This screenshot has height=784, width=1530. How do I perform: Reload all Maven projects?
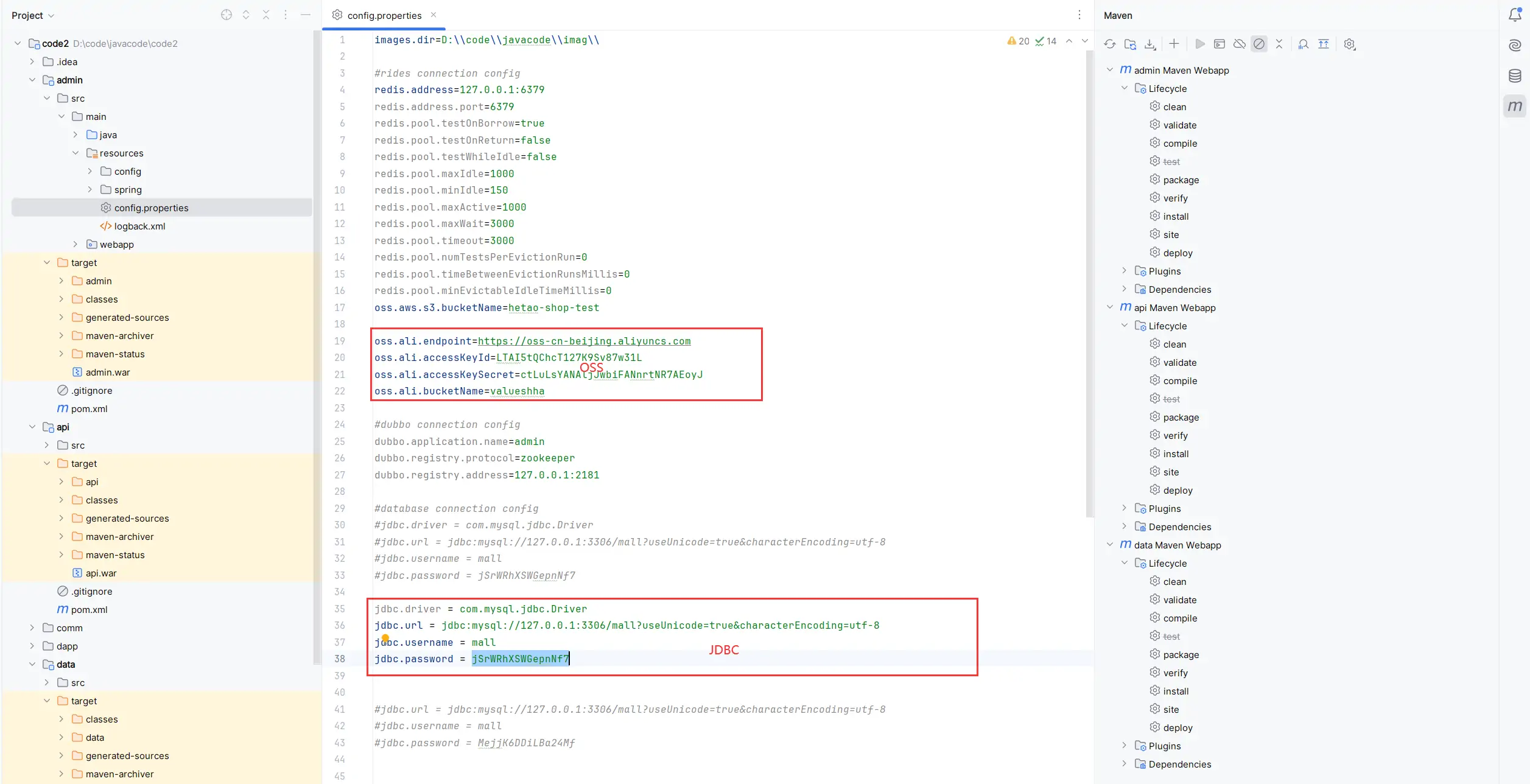[1110, 44]
